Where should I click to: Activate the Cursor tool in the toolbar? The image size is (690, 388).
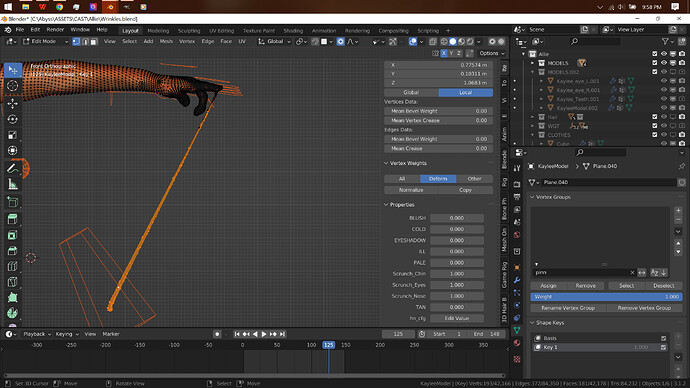pos(12,85)
